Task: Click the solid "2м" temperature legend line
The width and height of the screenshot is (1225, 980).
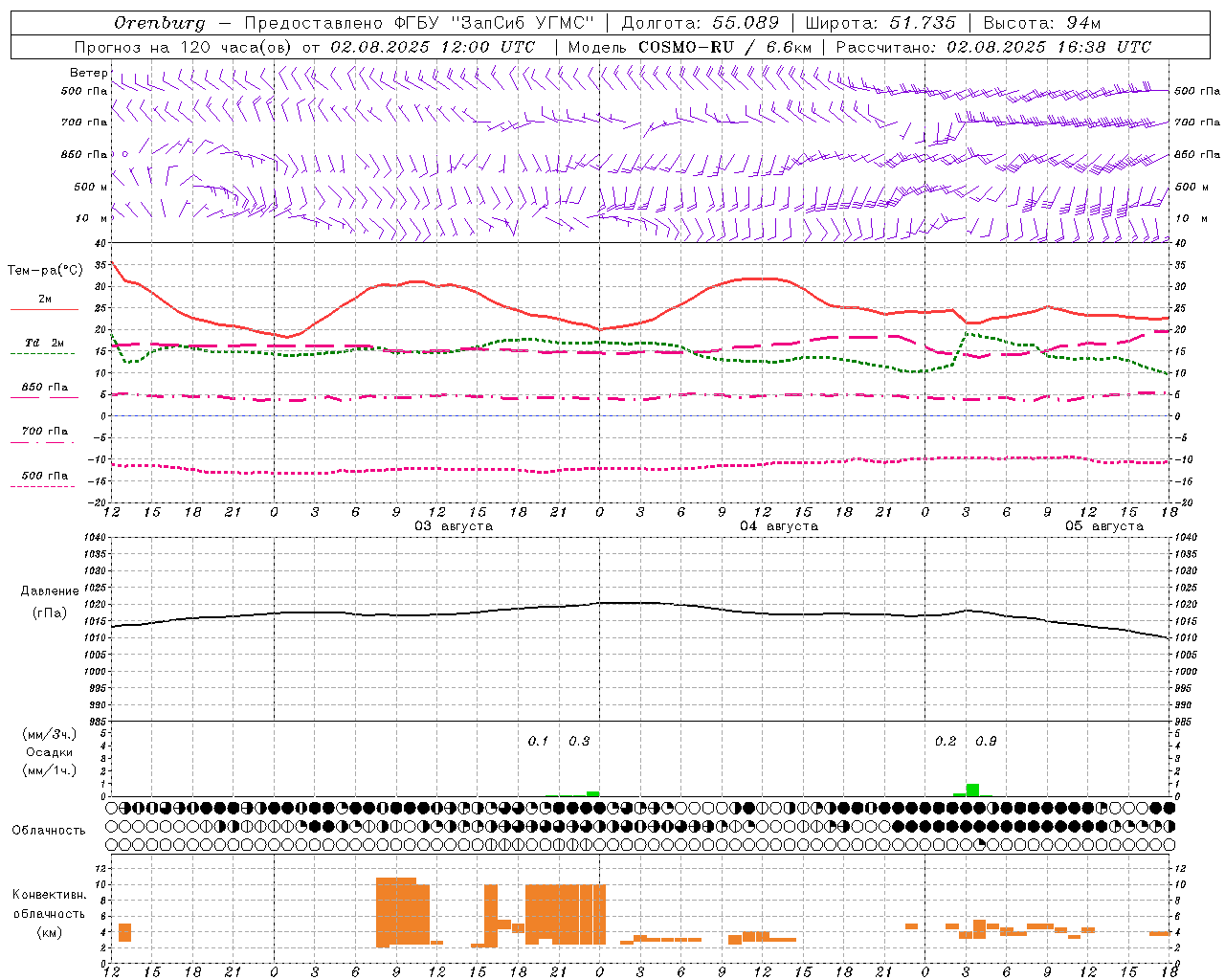Action: pyautogui.click(x=44, y=310)
